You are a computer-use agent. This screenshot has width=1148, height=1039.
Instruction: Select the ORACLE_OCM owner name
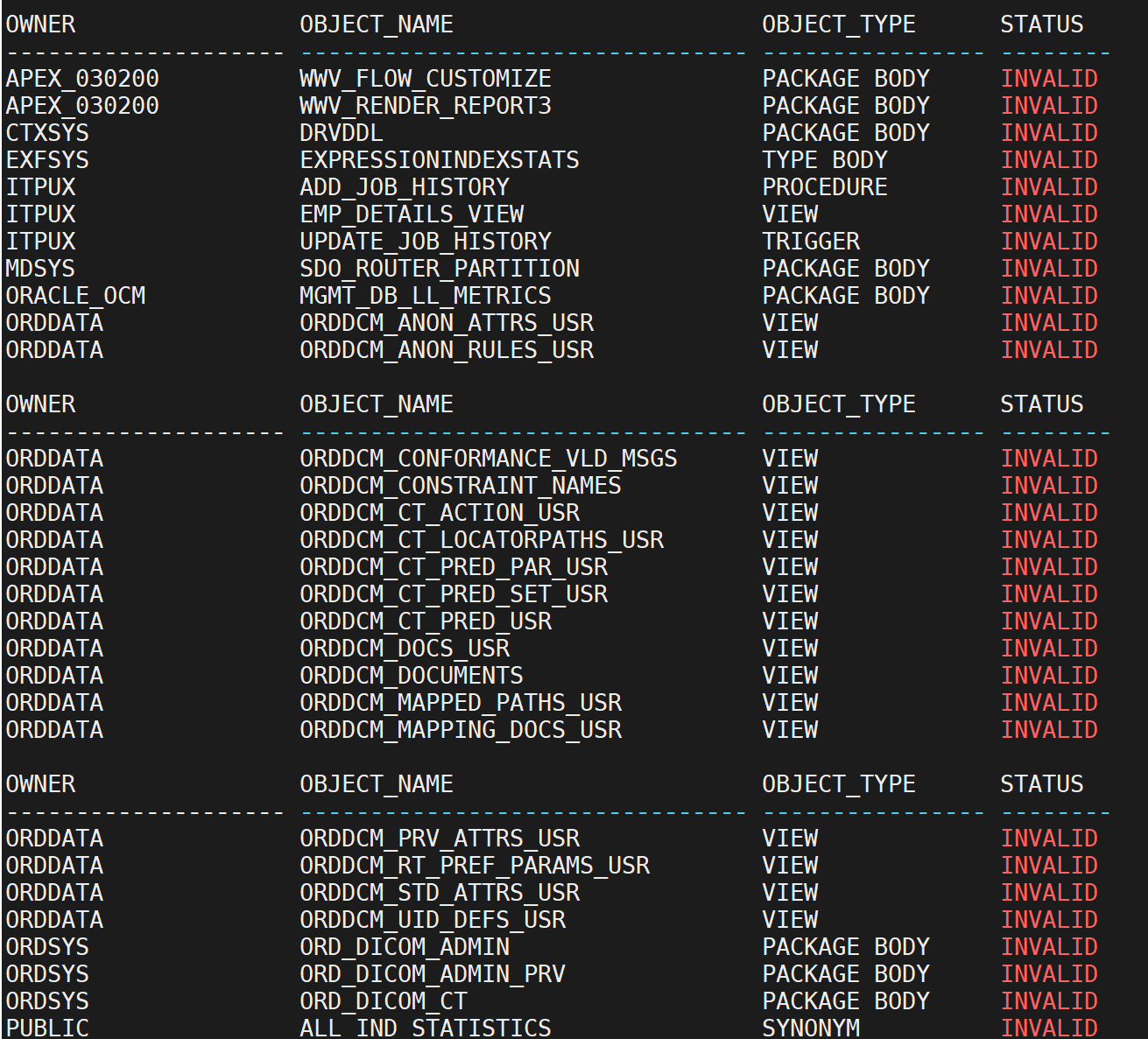[x=75, y=296]
